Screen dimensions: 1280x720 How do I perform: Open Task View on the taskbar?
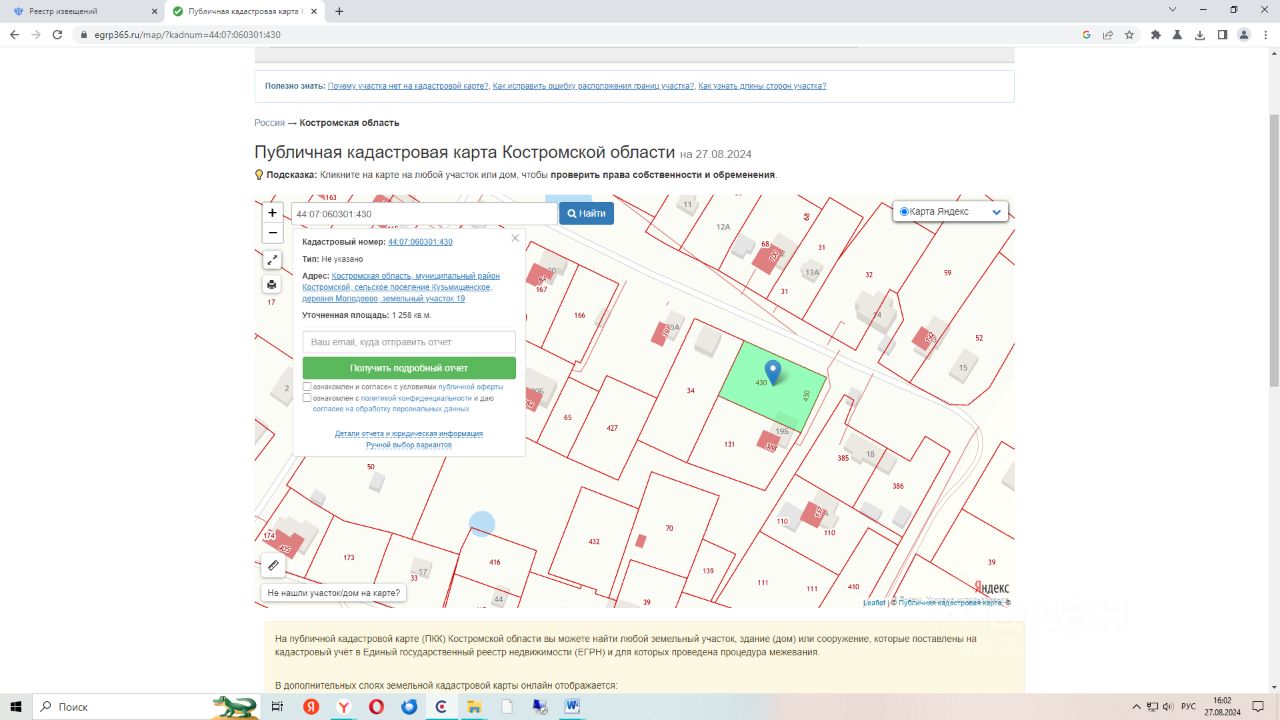pyautogui.click(x=277, y=706)
